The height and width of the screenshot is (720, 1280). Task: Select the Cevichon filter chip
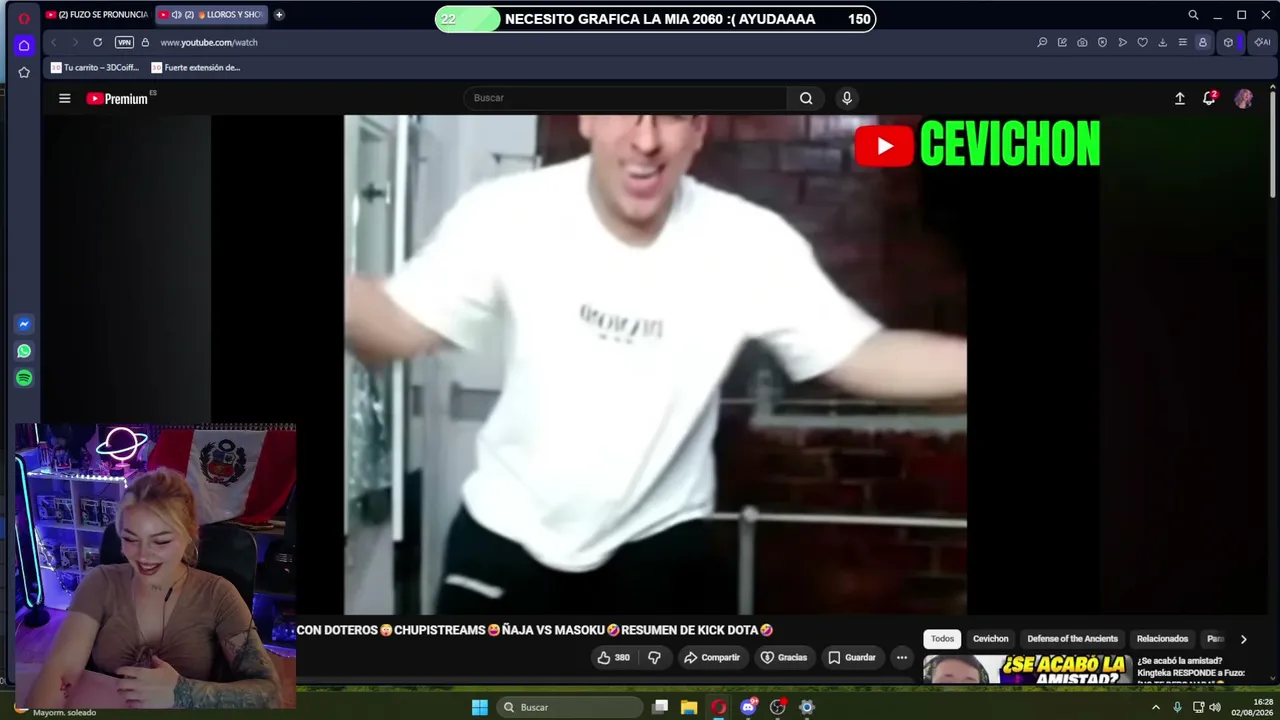(991, 639)
